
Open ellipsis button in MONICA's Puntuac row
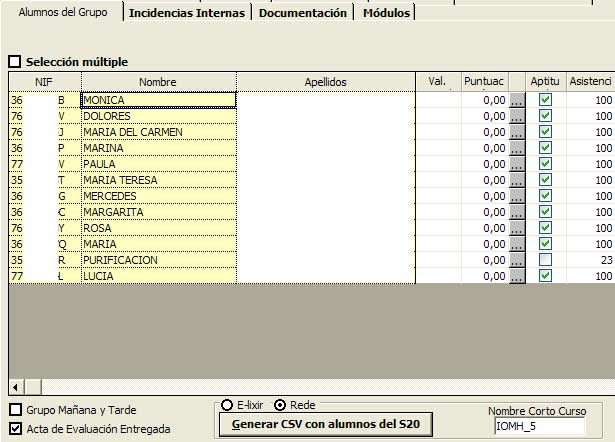[x=517, y=100]
